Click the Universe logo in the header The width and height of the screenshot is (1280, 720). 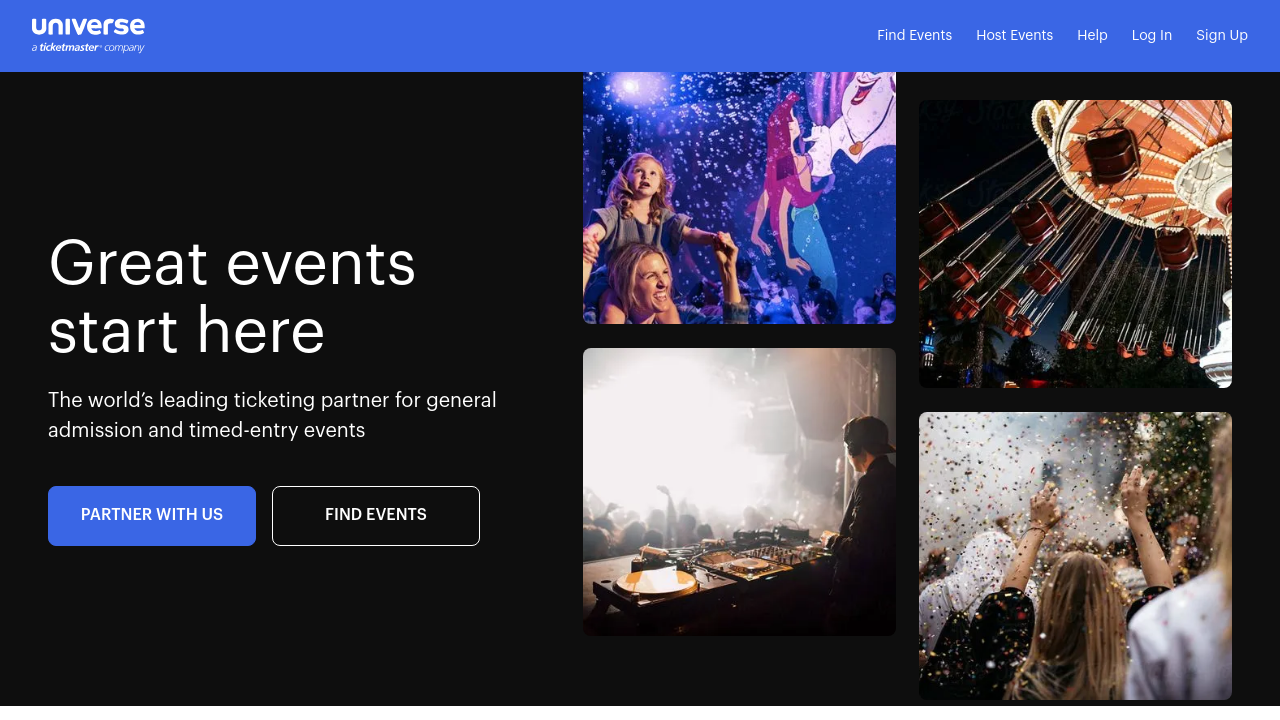tap(88, 27)
